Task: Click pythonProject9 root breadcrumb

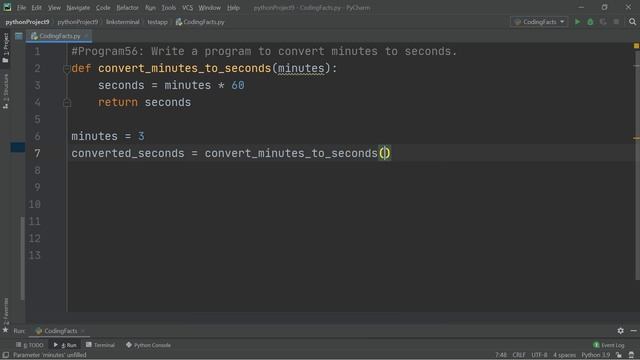Action: 27,22
